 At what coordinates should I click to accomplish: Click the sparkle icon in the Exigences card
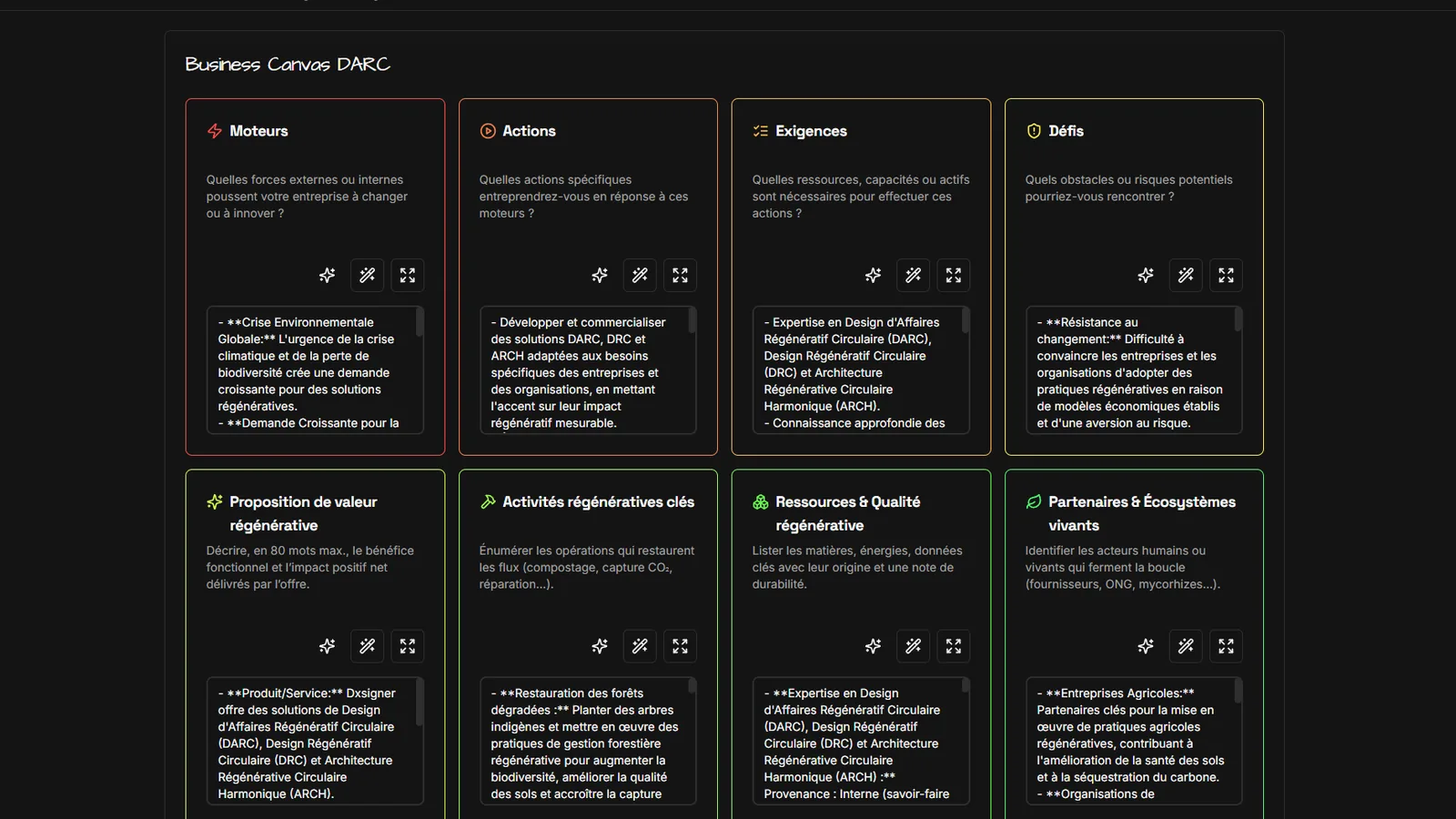point(873,275)
